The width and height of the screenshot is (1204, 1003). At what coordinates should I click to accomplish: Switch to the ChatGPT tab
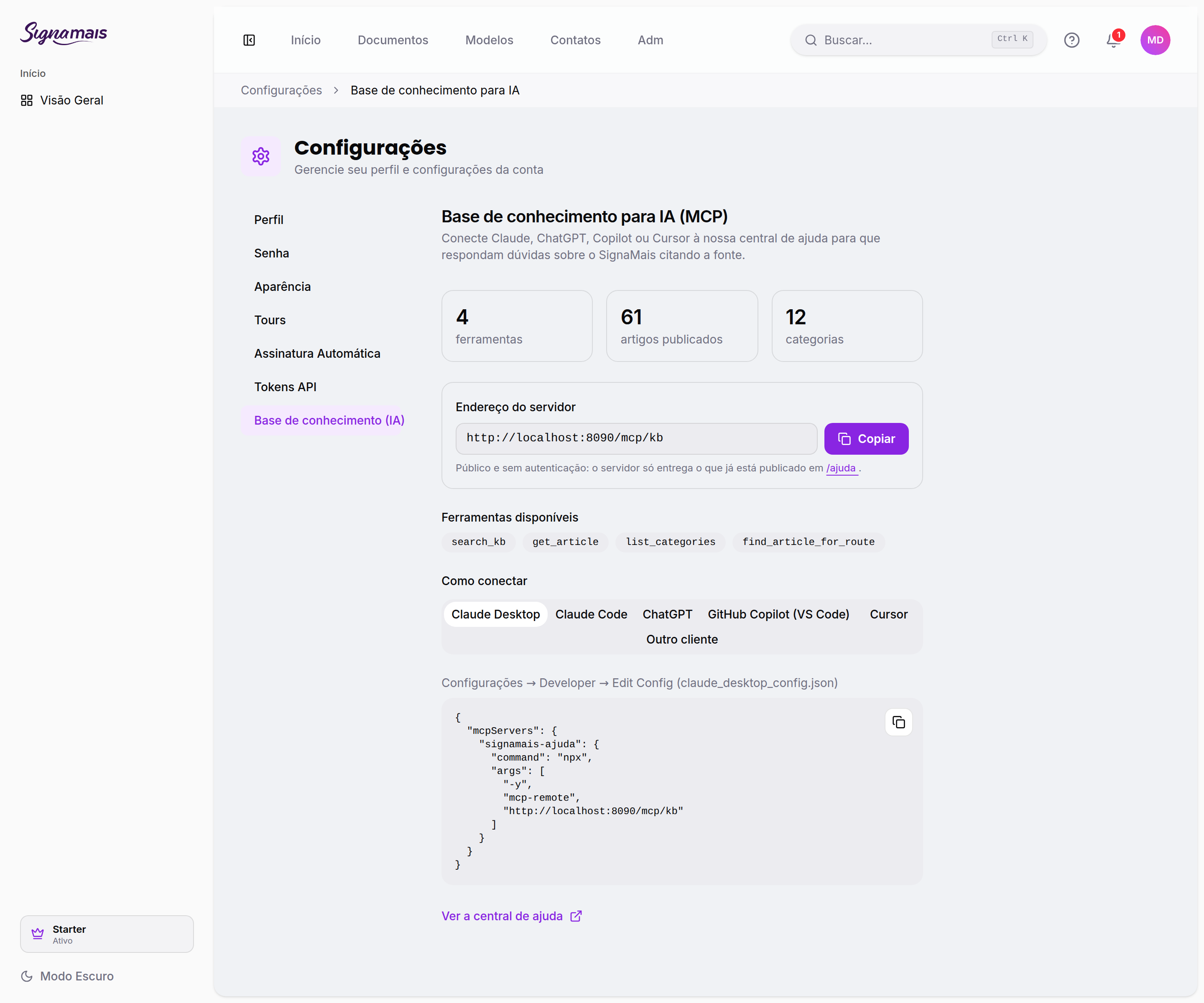[x=667, y=614]
